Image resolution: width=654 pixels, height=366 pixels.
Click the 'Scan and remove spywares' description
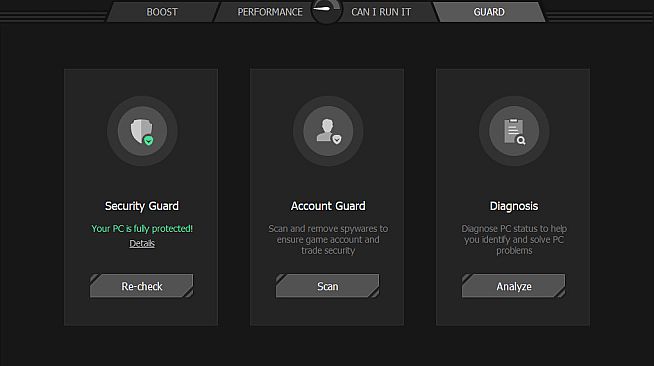click(x=328, y=239)
